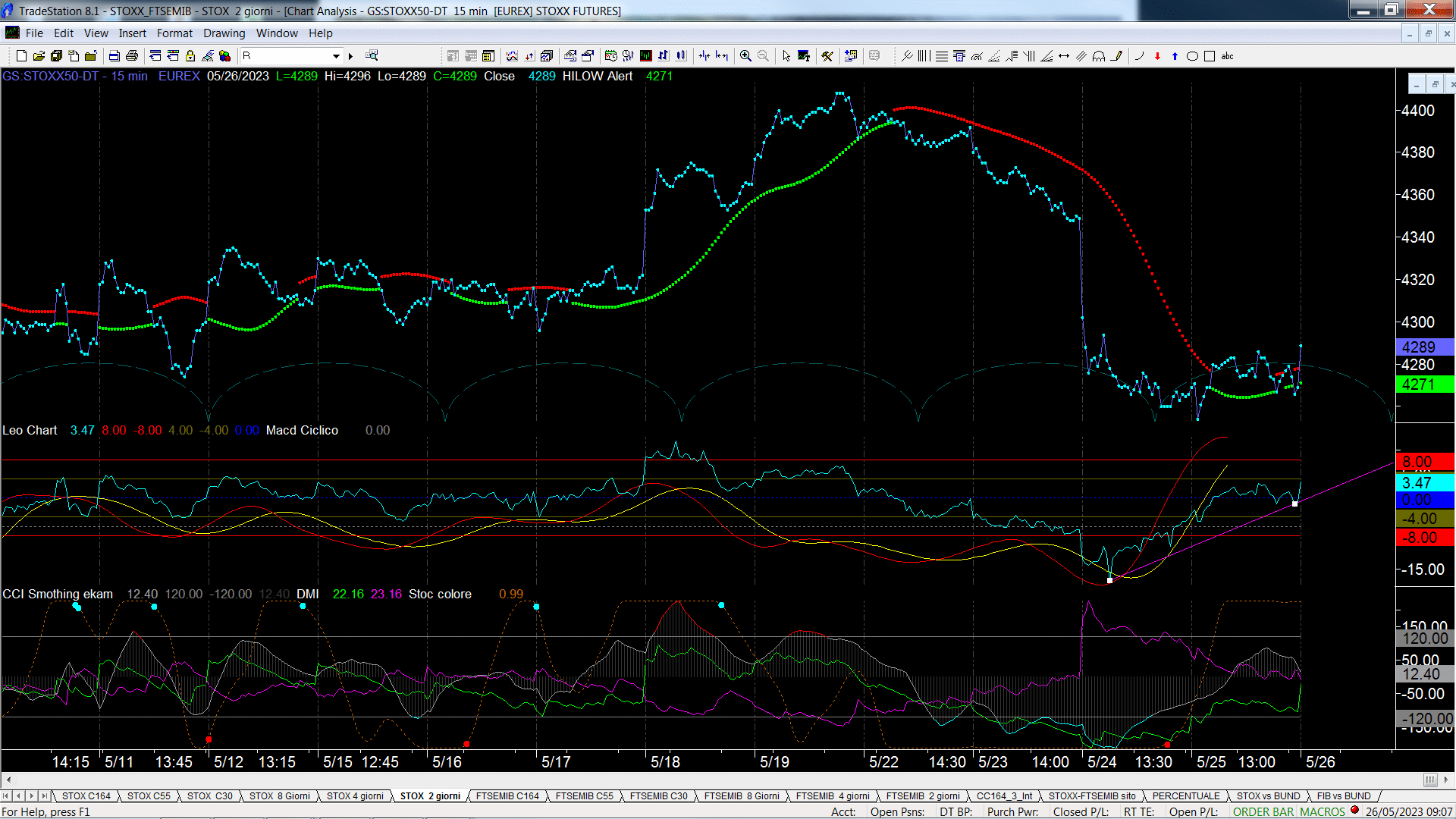Click the arrow next to symbol box
The image size is (1456, 819).
pos(350,55)
